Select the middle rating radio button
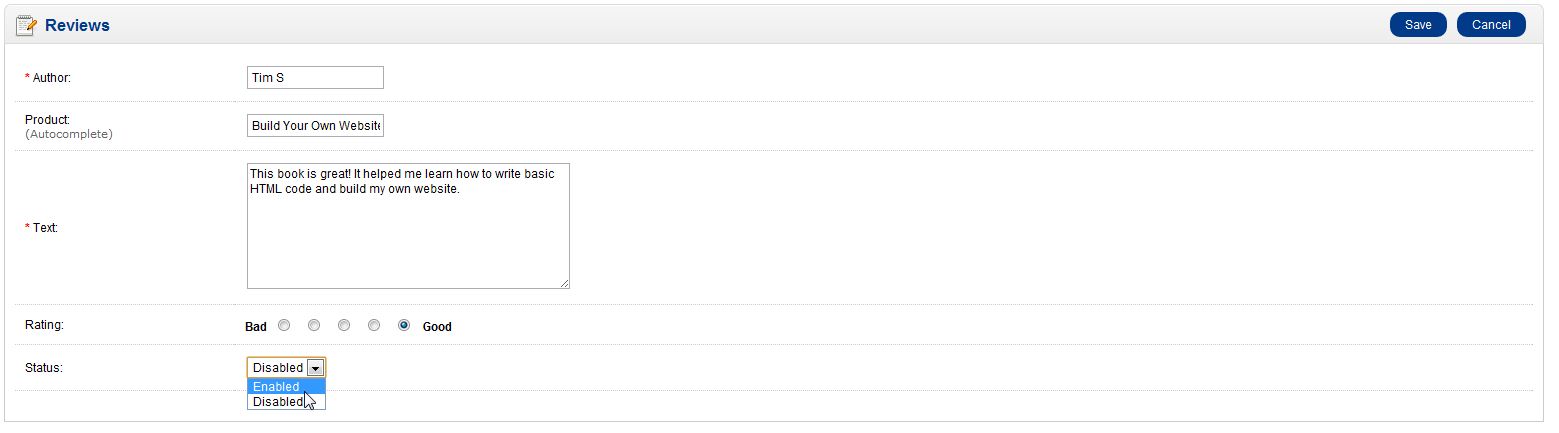Image resolution: width=1559 pixels, height=433 pixels. tap(344, 325)
